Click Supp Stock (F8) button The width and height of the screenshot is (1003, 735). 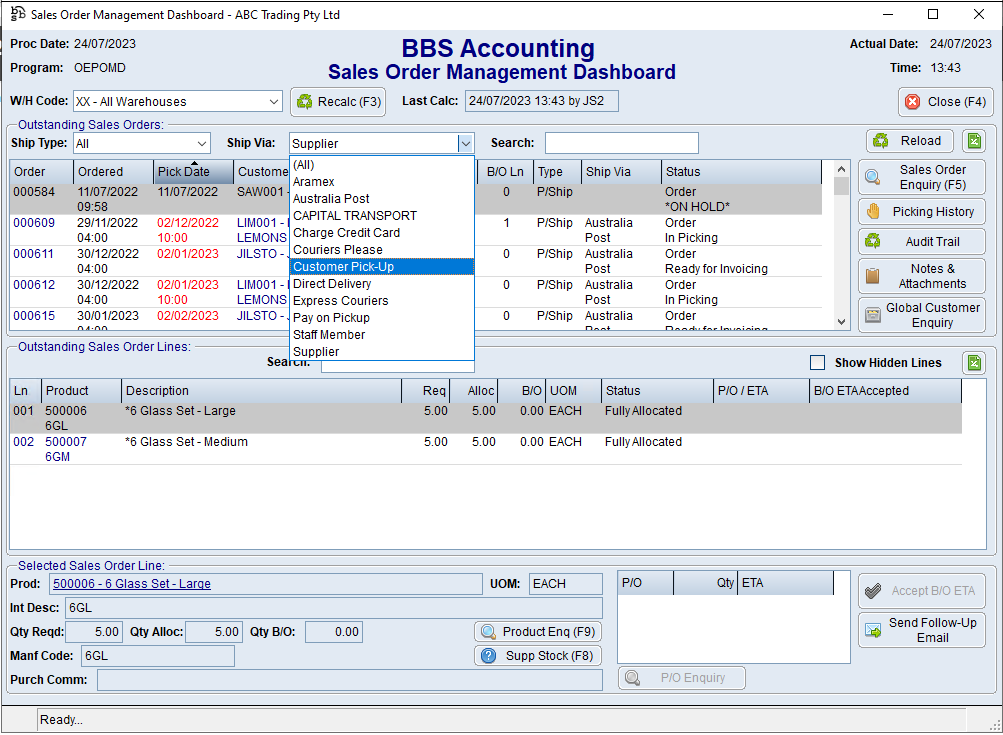[537, 656]
